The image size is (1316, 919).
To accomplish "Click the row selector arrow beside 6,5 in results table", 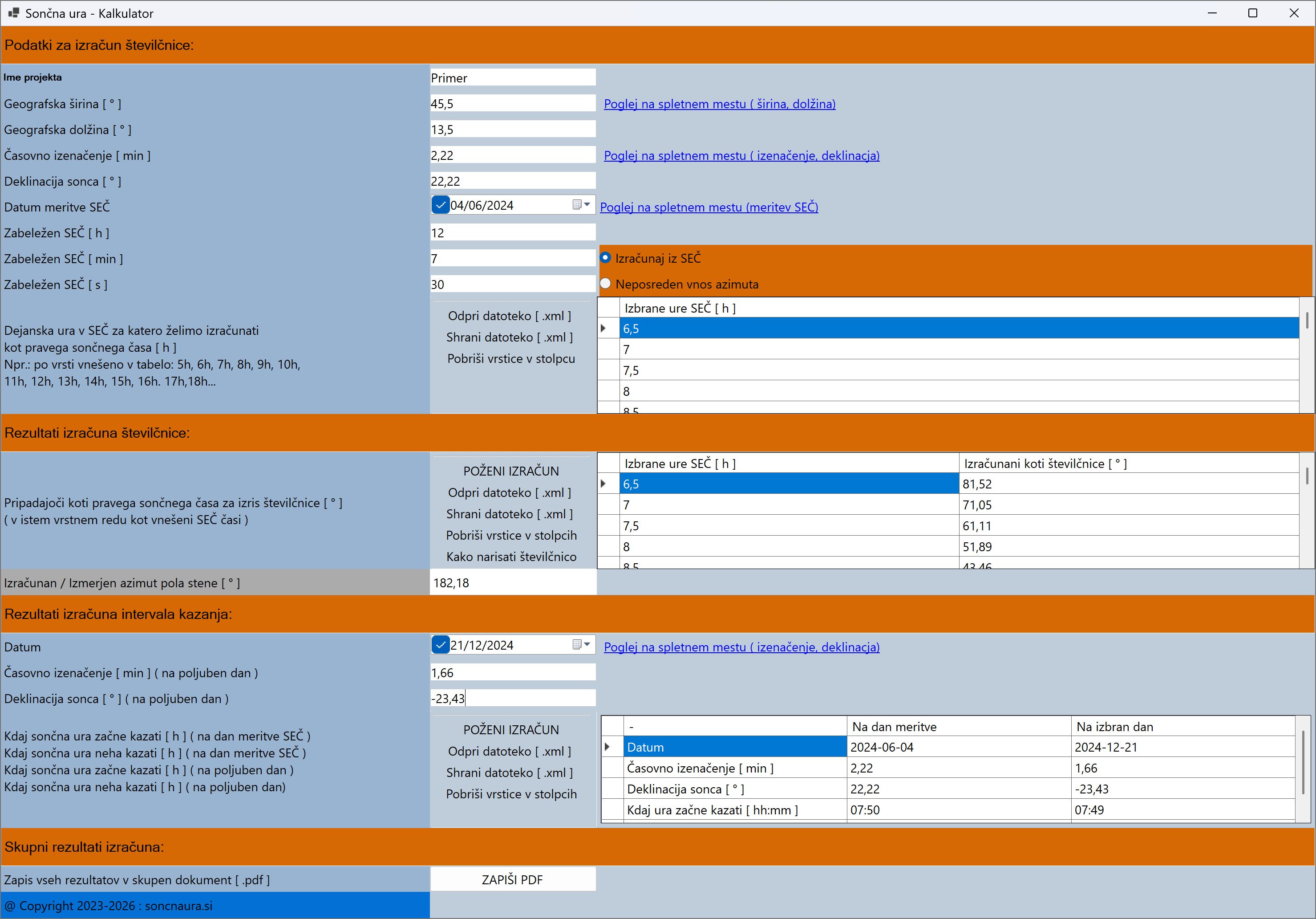I will (x=604, y=484).
